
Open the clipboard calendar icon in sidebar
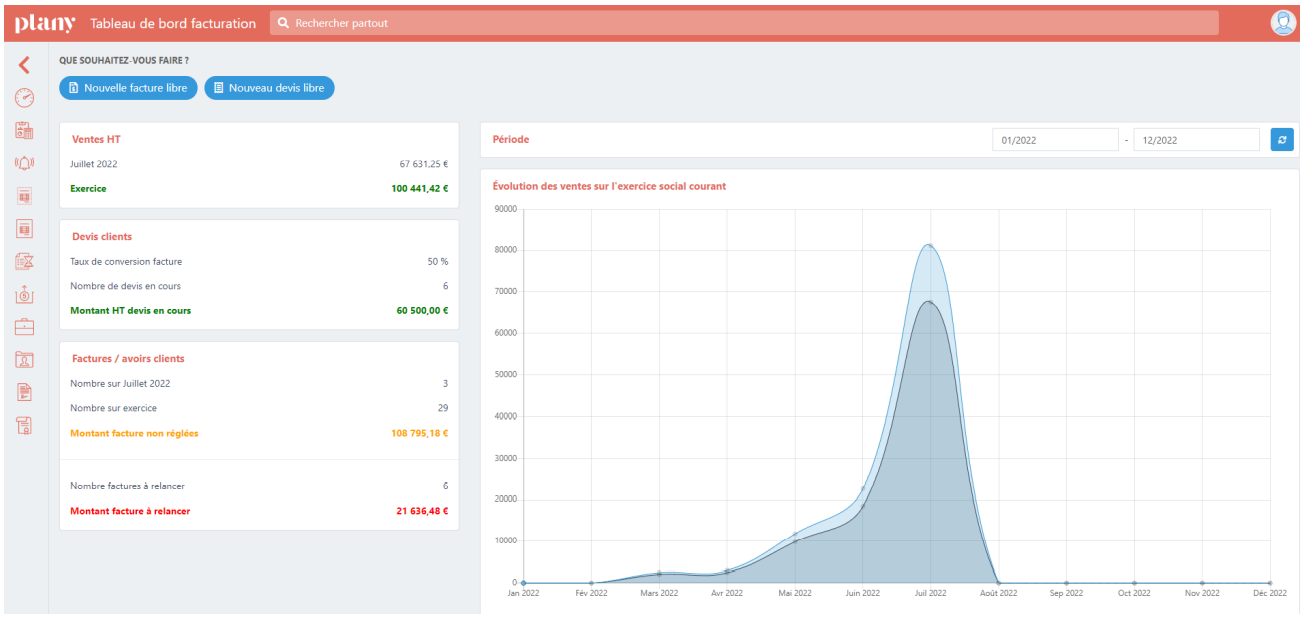[24, 131]
